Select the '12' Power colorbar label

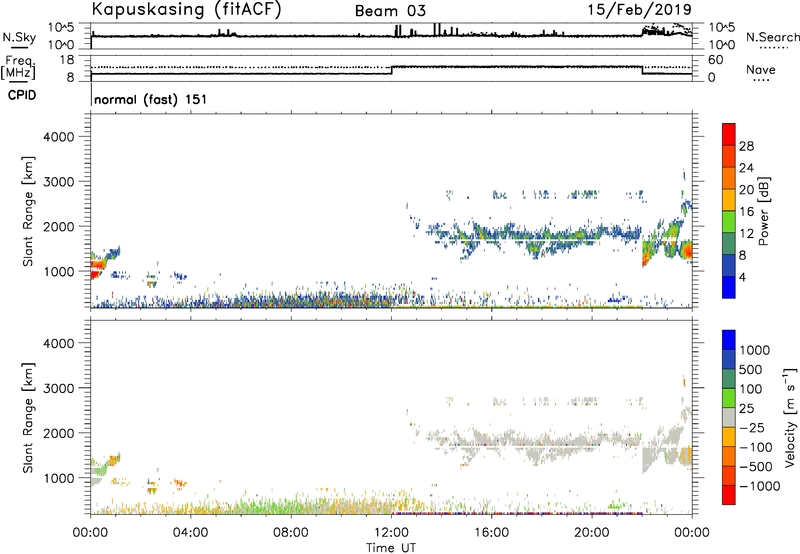(x=746, y=234)
